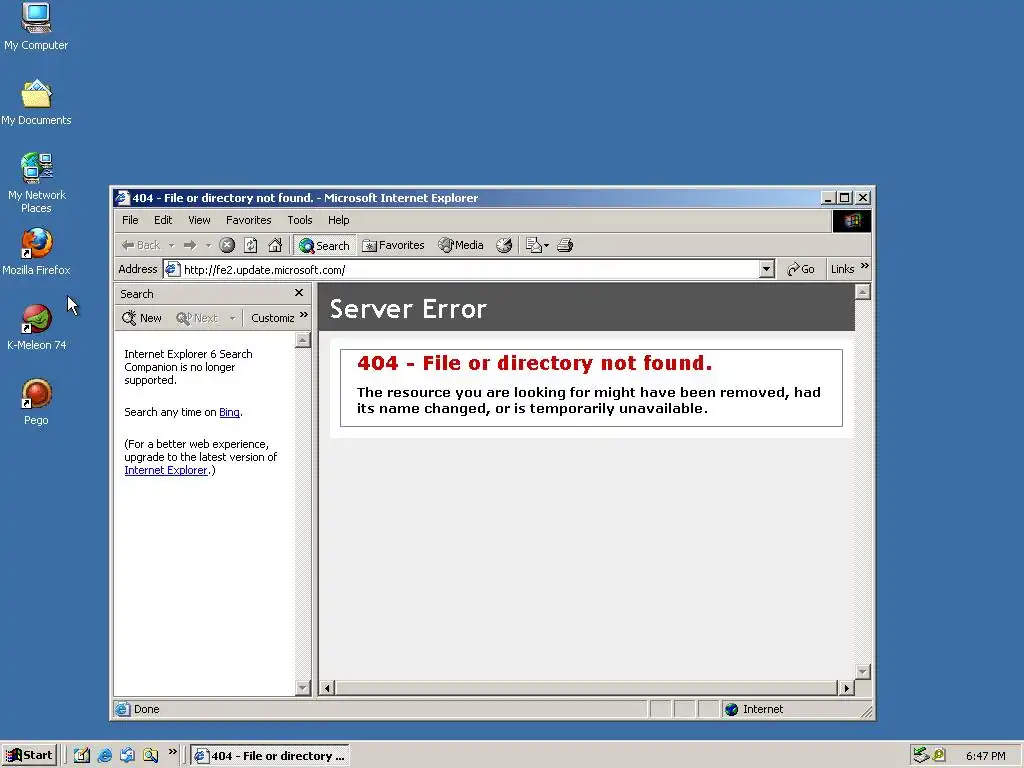1024x768 pixels.
Task: Click the Go button
Action: (801, 269)
